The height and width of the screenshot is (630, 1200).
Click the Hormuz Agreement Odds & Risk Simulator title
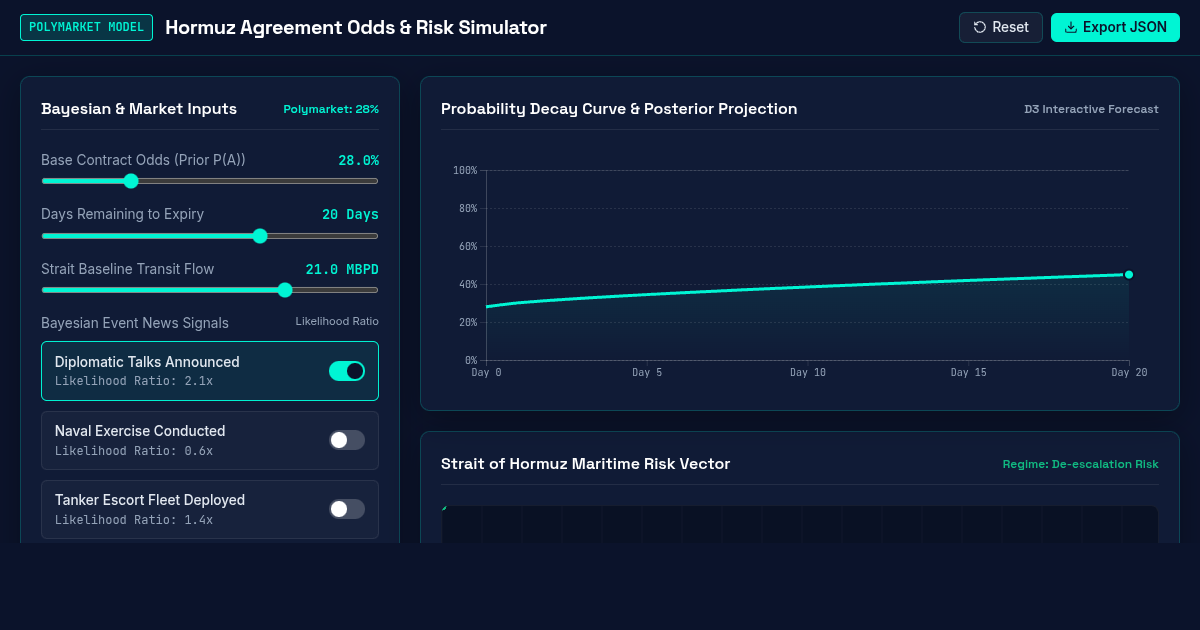coord(356,27)
